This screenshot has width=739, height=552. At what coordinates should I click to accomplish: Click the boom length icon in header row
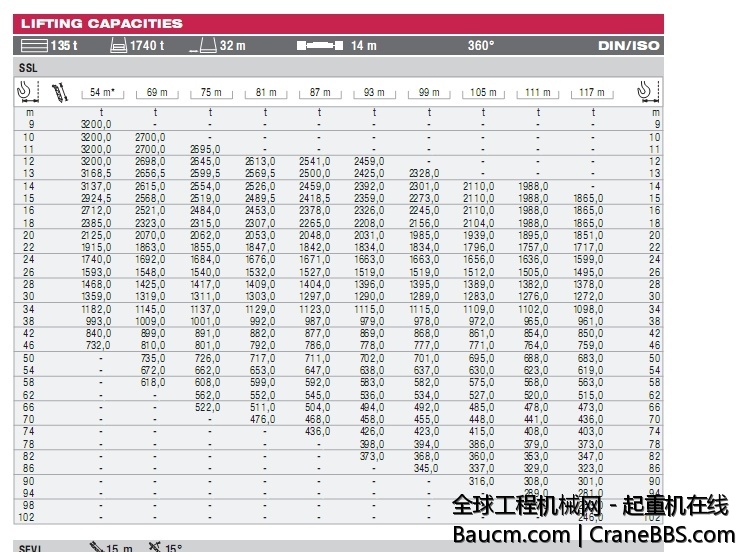[x=60, y=92]
